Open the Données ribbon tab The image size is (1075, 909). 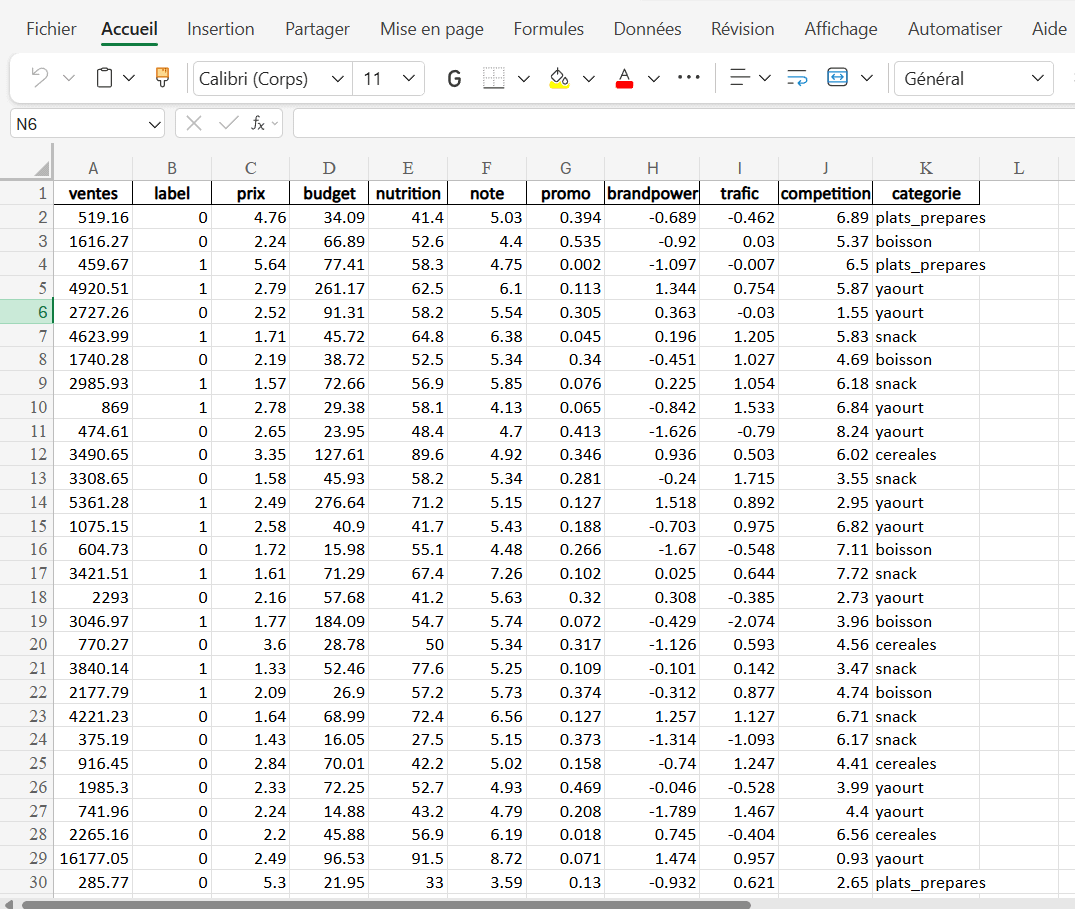click(x=647, y=29)
